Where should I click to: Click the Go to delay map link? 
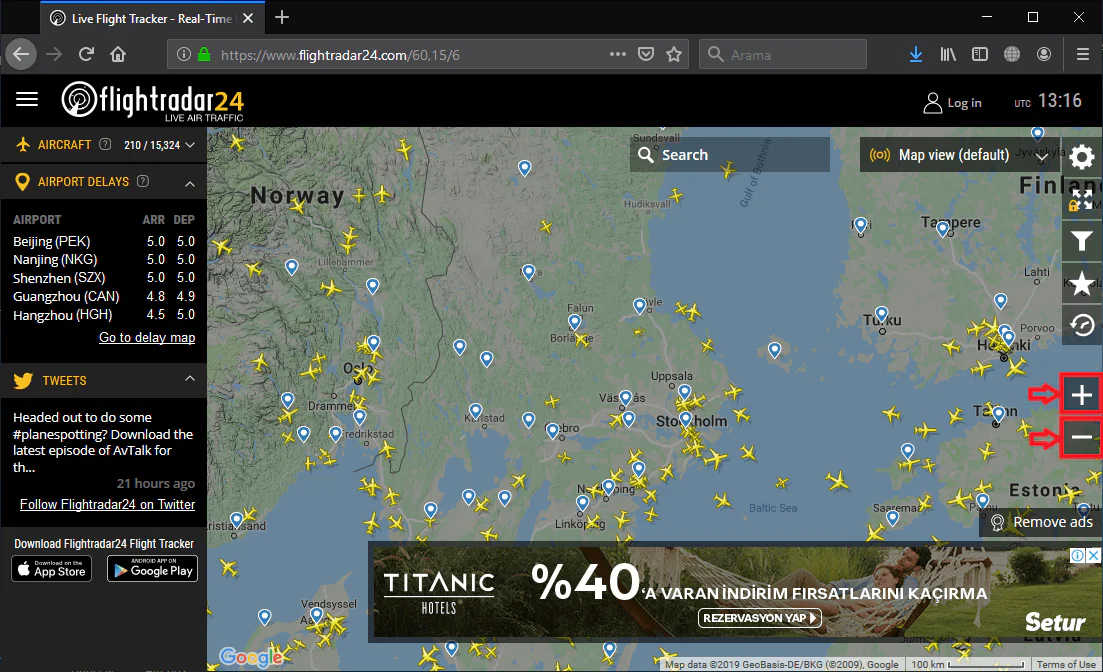point(147,338)
